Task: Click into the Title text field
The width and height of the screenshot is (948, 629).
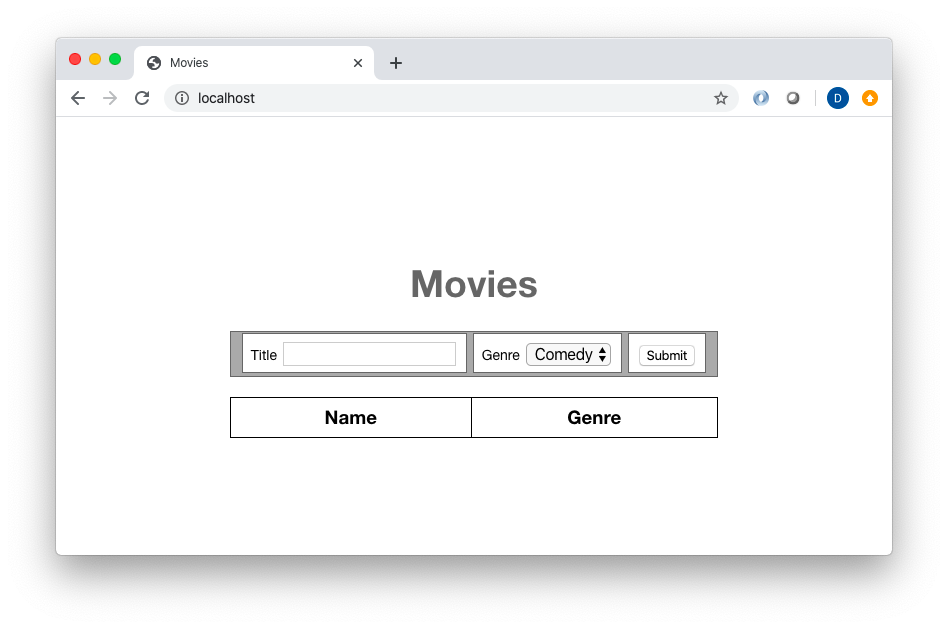Action: [369, 354]
